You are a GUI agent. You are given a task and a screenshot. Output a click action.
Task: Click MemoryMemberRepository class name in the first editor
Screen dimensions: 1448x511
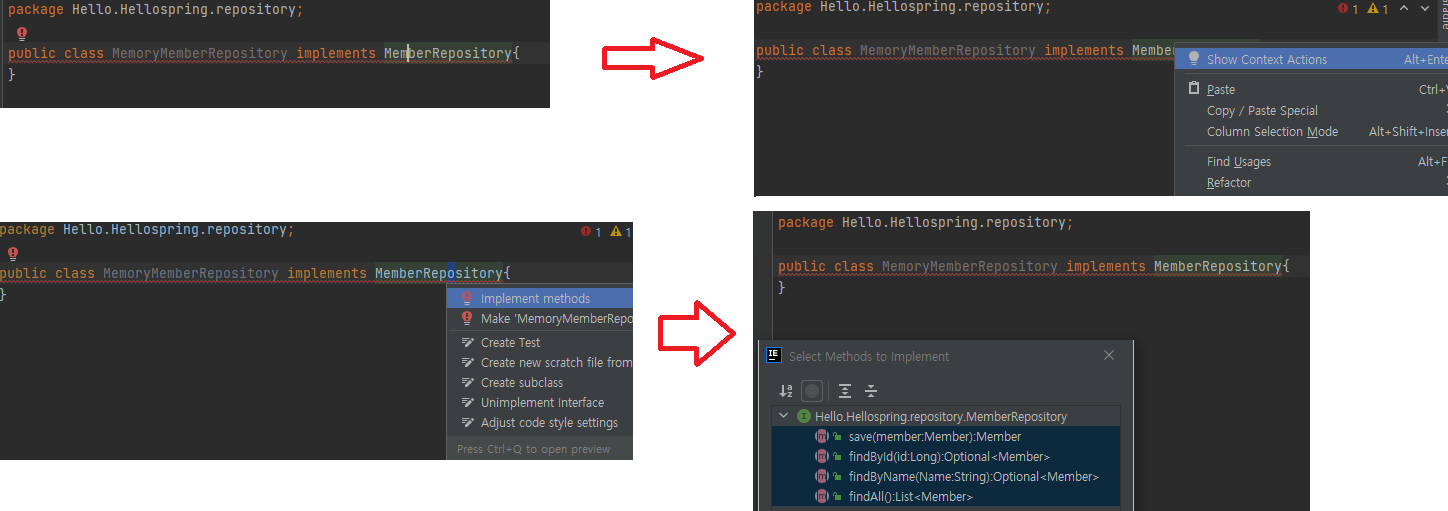coord(200,53)
